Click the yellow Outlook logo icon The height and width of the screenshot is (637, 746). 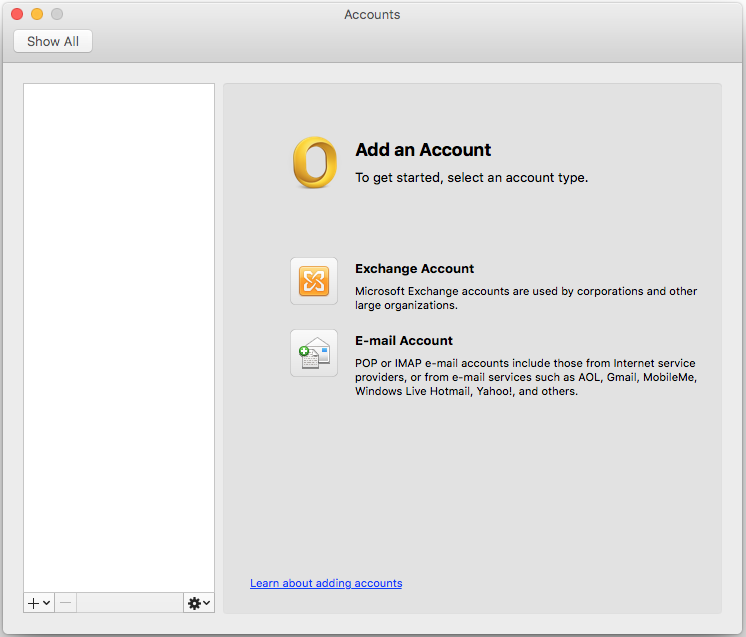(314, 162)
